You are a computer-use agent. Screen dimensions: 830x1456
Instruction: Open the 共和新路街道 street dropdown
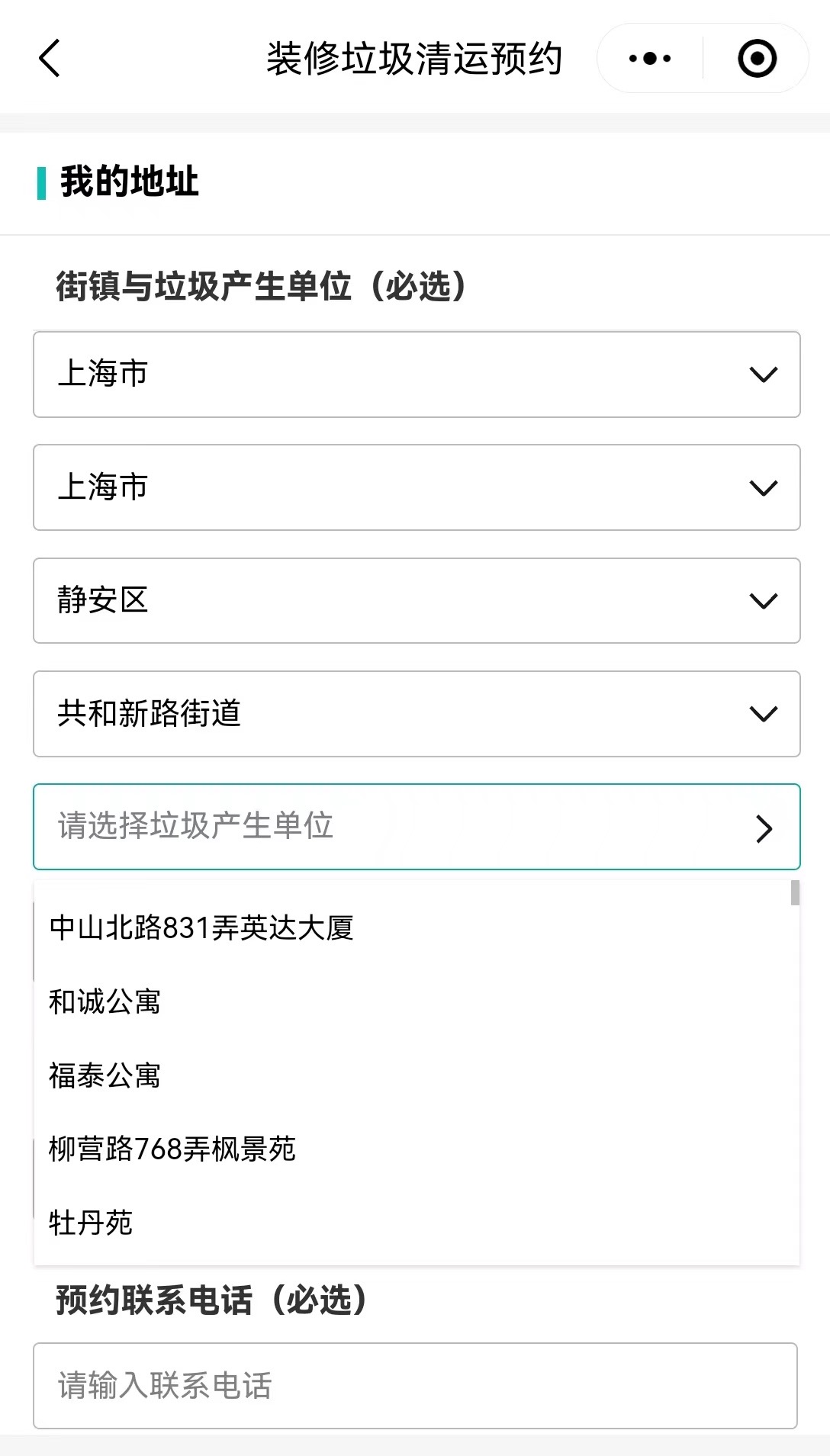[417, 714]
